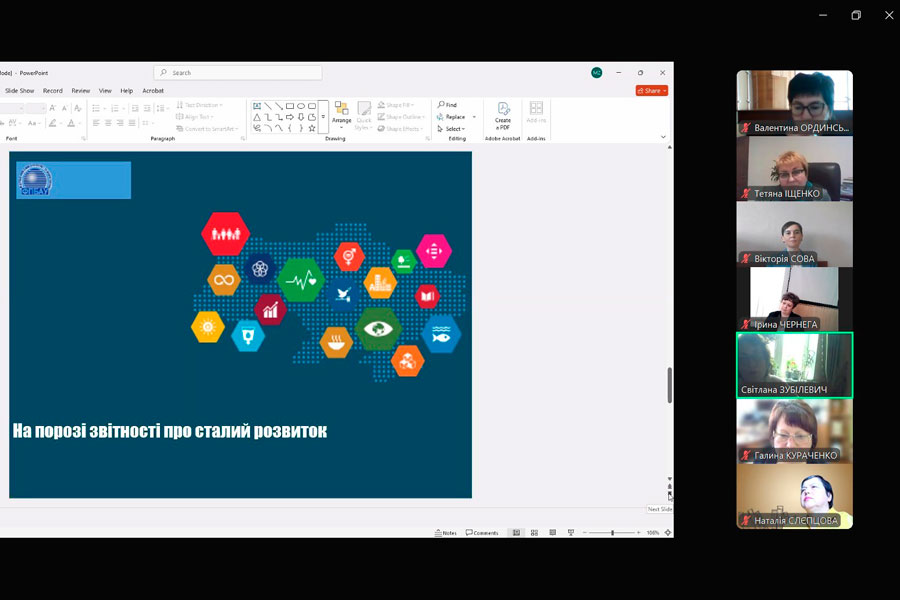Click the Quick Styles icon
The height and width of the screenshot is (600, 900).
364,109
